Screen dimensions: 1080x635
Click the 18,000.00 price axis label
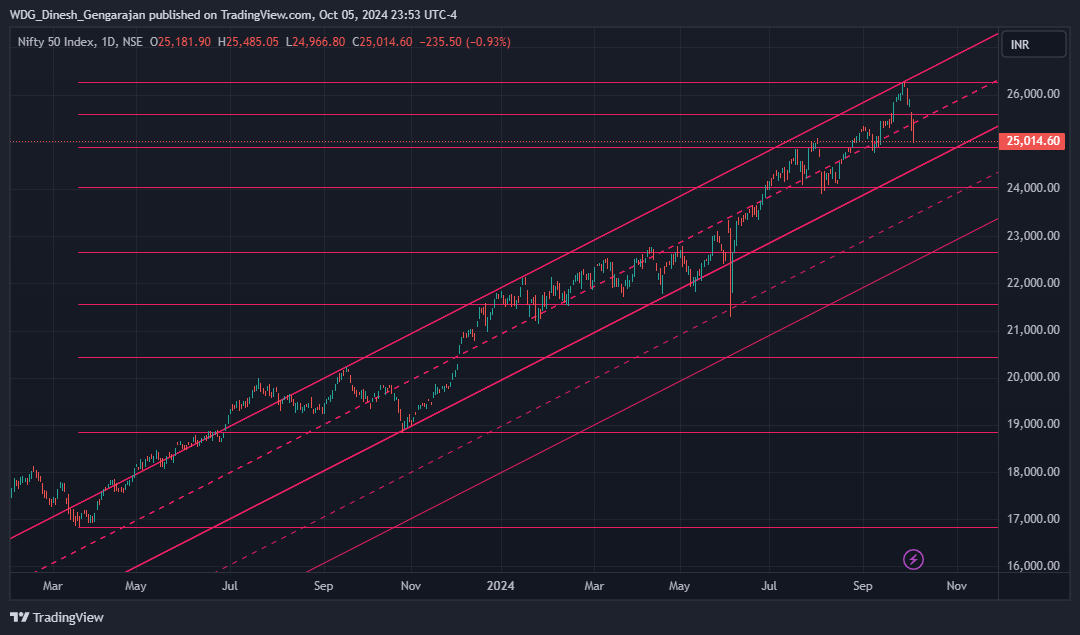[1032, 472]
